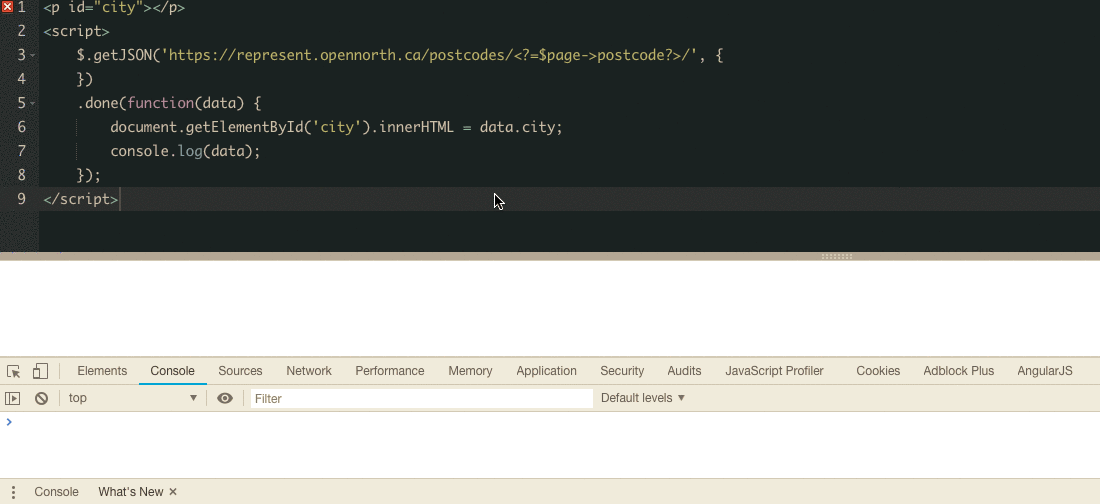The height and width of the screenshot is (504, 1100).
Task: Click the error marker on line 1
Action: pyautogui.click(x=8, y=7)
